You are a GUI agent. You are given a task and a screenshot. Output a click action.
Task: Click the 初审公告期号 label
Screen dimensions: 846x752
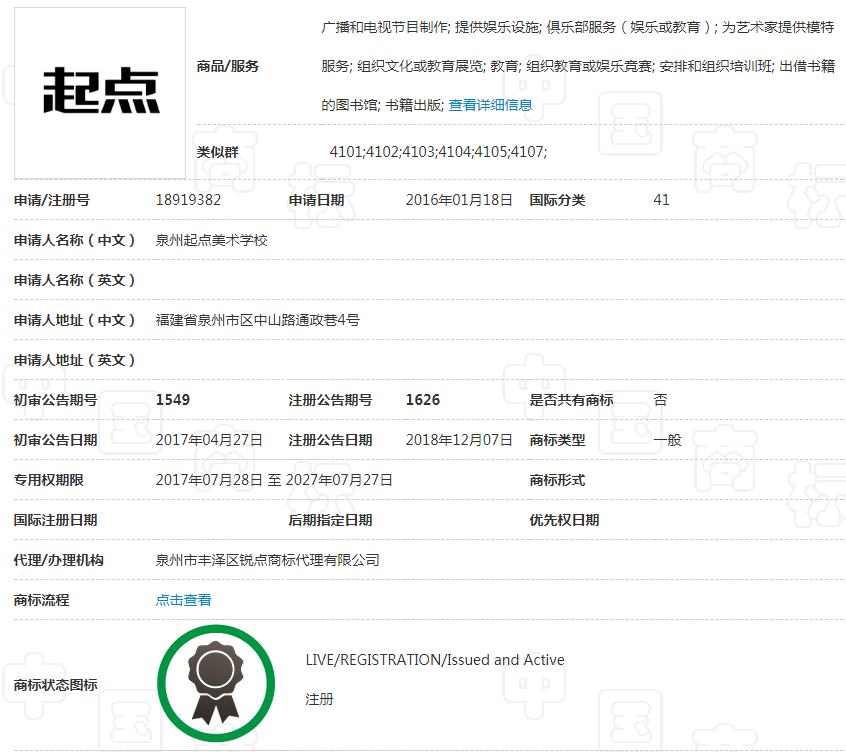tap(56, 400)
